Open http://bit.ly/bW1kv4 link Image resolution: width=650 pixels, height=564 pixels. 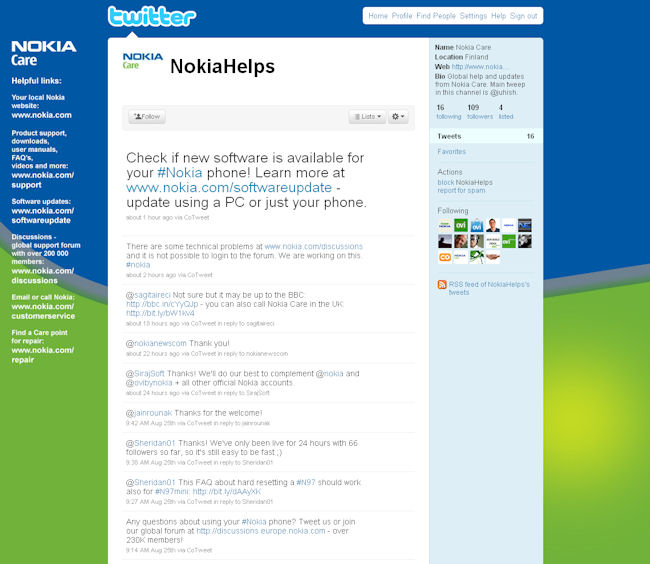(160, 313)
